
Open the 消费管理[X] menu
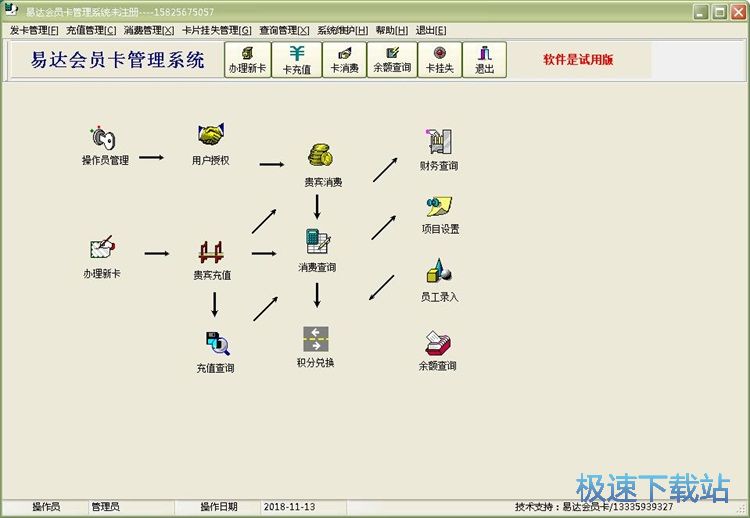click(x=149, y=30)
